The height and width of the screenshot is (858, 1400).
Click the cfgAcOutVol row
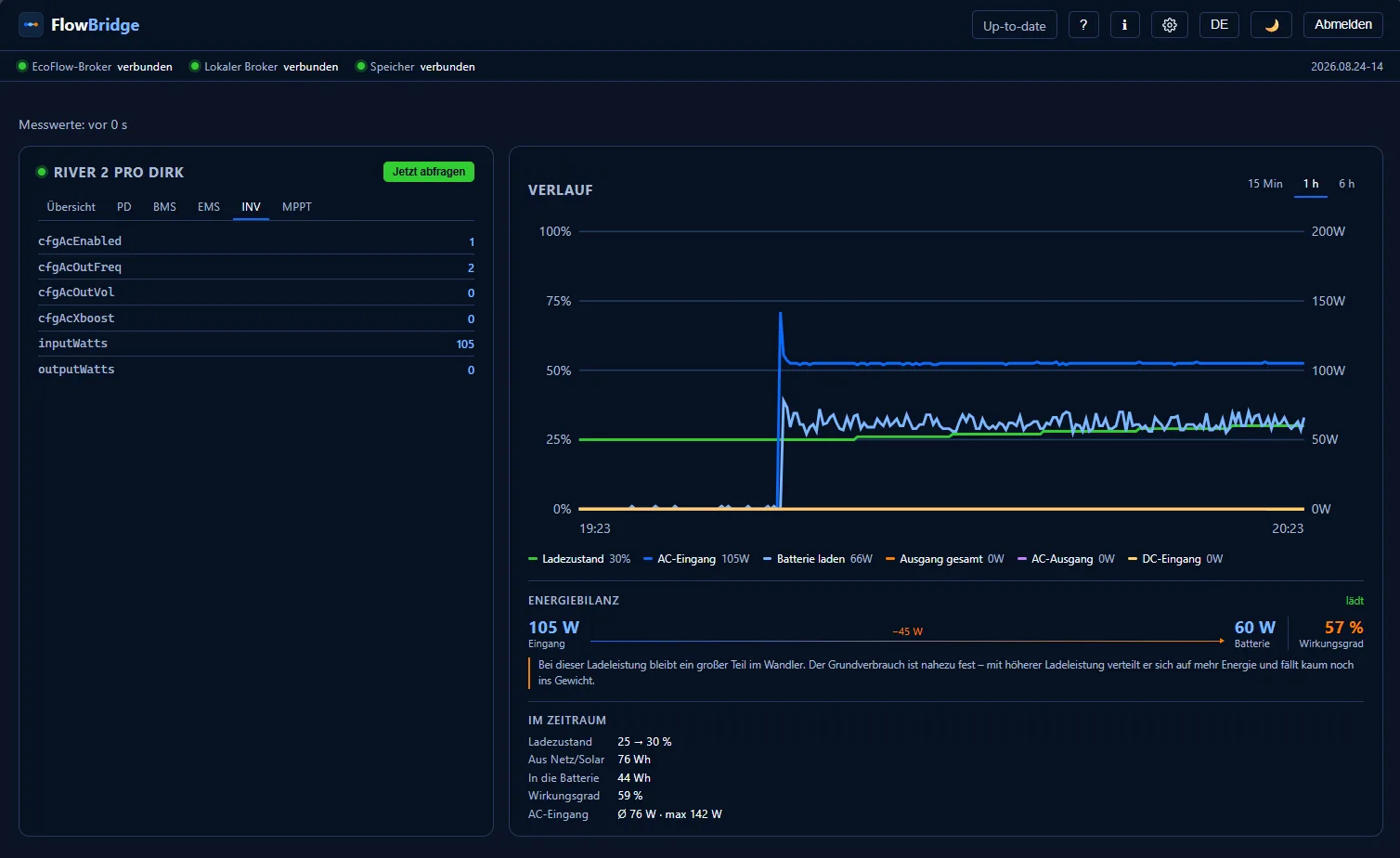click(x=256, y=292)
